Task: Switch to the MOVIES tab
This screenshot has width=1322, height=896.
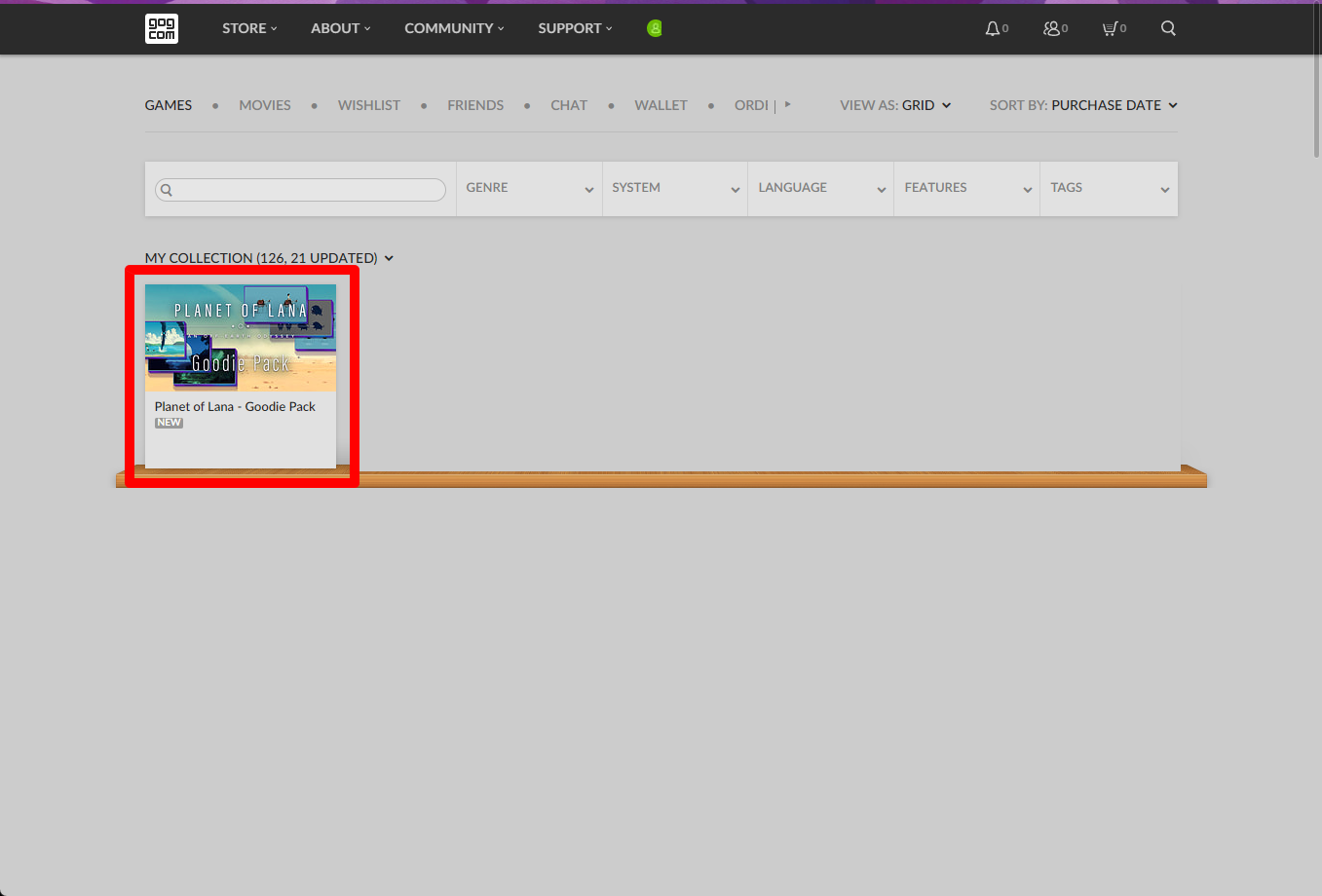Action: pos(265,105)
